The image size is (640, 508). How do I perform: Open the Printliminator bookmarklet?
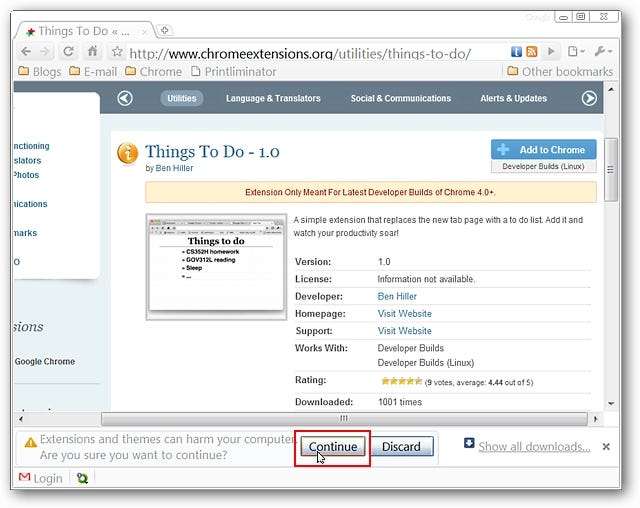pyautogui.click(x=233, y=72)
